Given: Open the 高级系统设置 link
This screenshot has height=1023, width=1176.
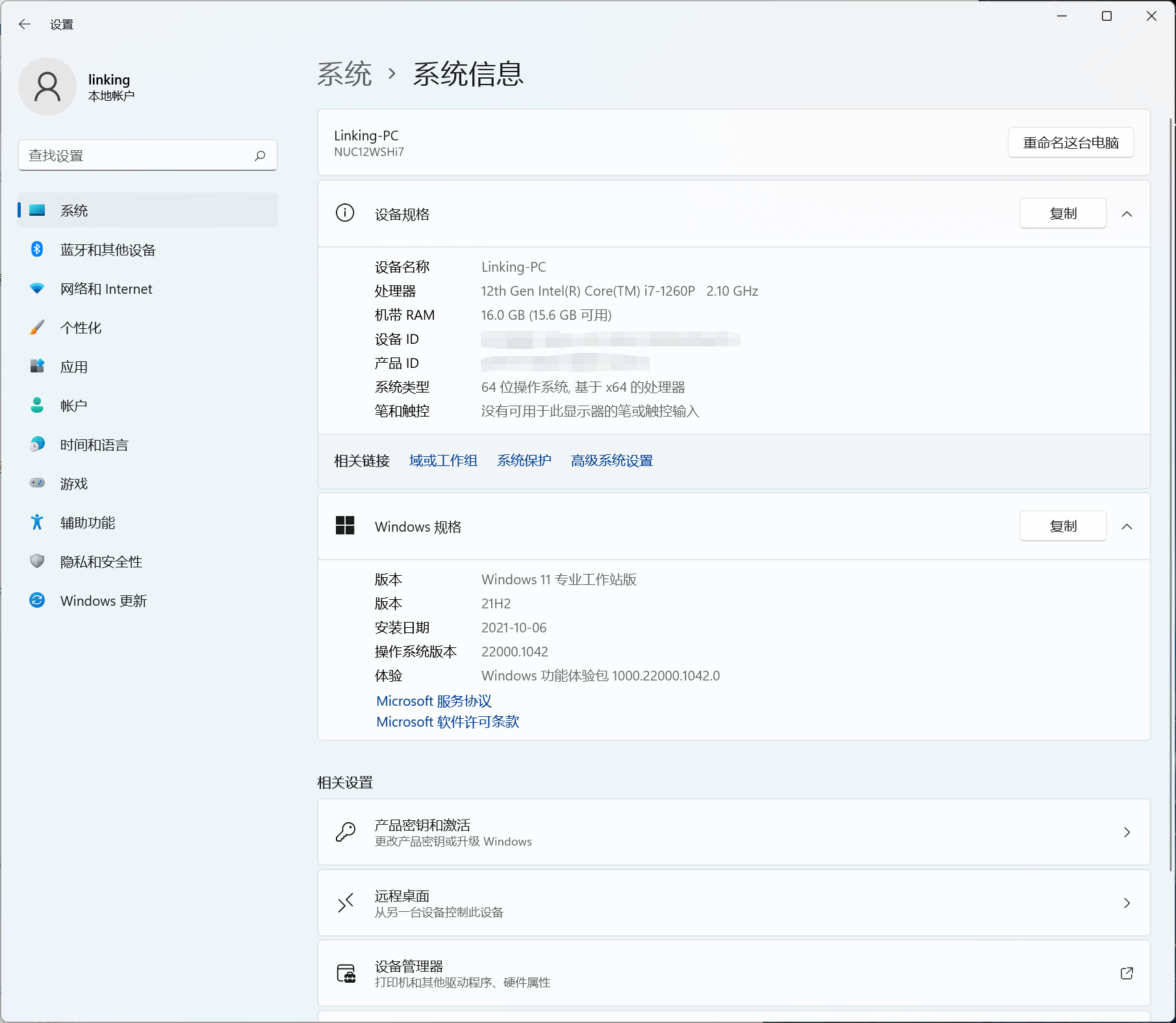Looking at the screenshot, I should (x=611, y=461).
